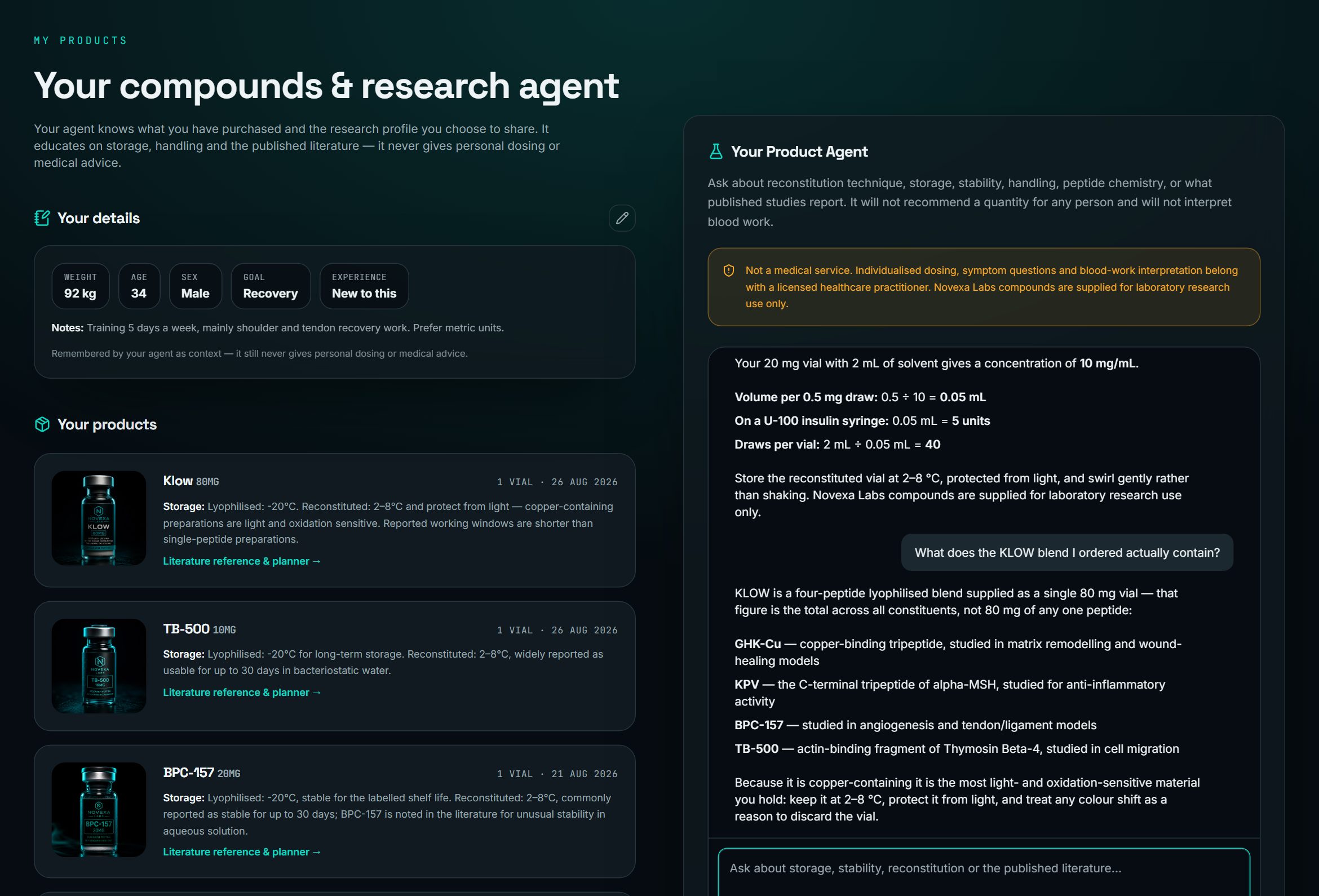Open BPC-157 literature reference & planner link
1319x896 pixels.
pyautogui.click(x=242, y=851)
